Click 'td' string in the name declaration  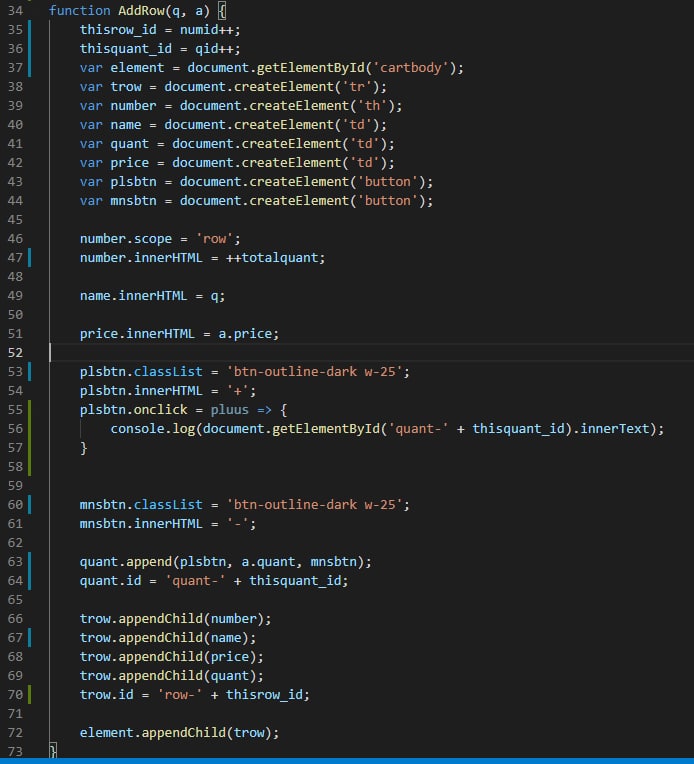357,125
